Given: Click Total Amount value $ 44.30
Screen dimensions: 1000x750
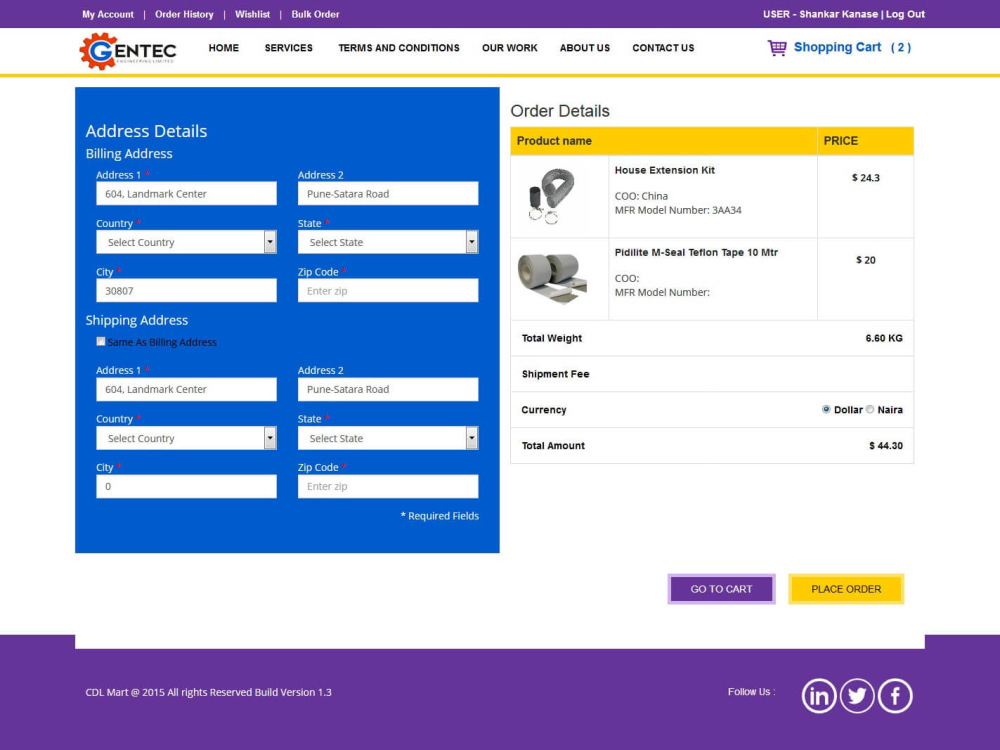Looking at the screenshot, I should coord(886,446).
